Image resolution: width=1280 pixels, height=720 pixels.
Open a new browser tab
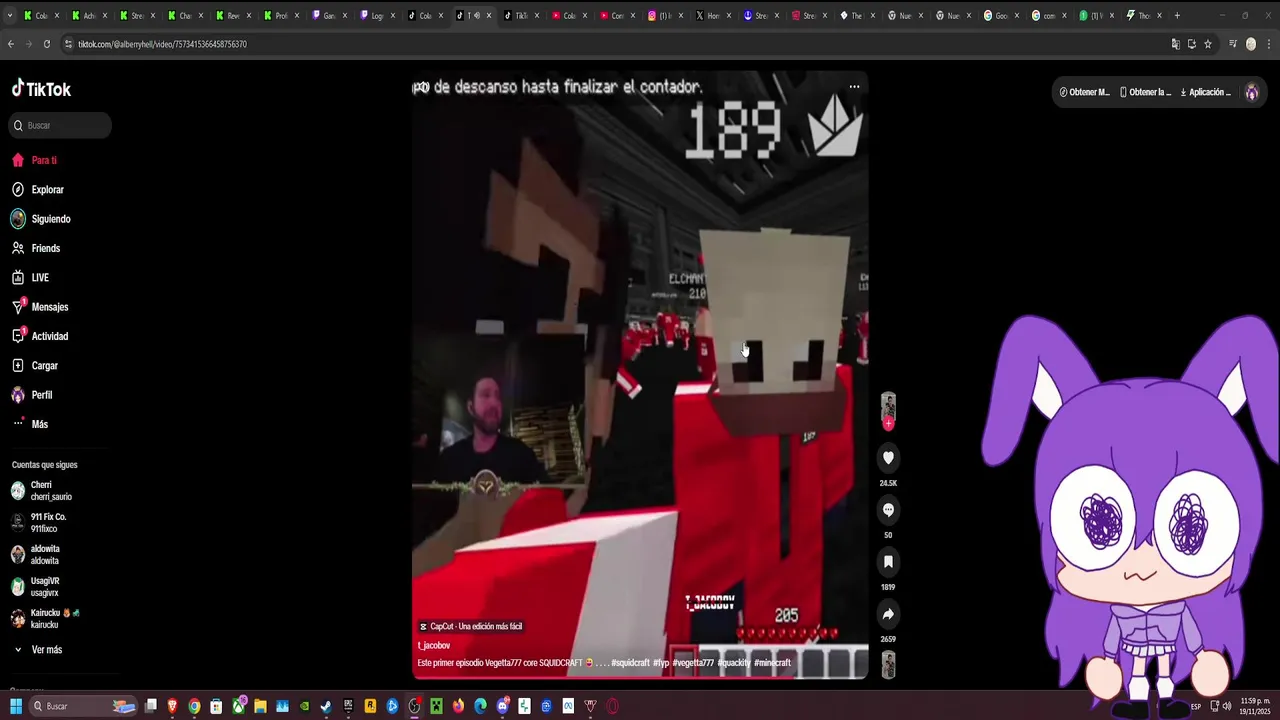click(1177, 15)
